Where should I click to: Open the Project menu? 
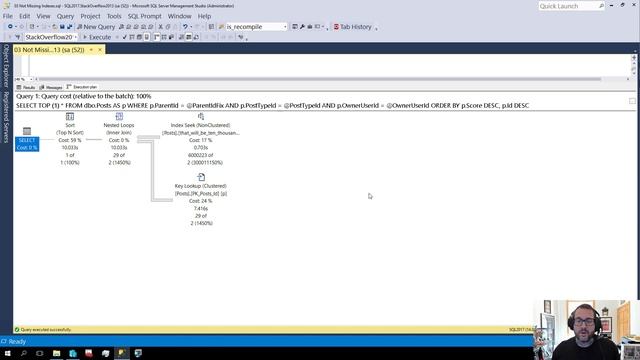(x=90, y=16)
